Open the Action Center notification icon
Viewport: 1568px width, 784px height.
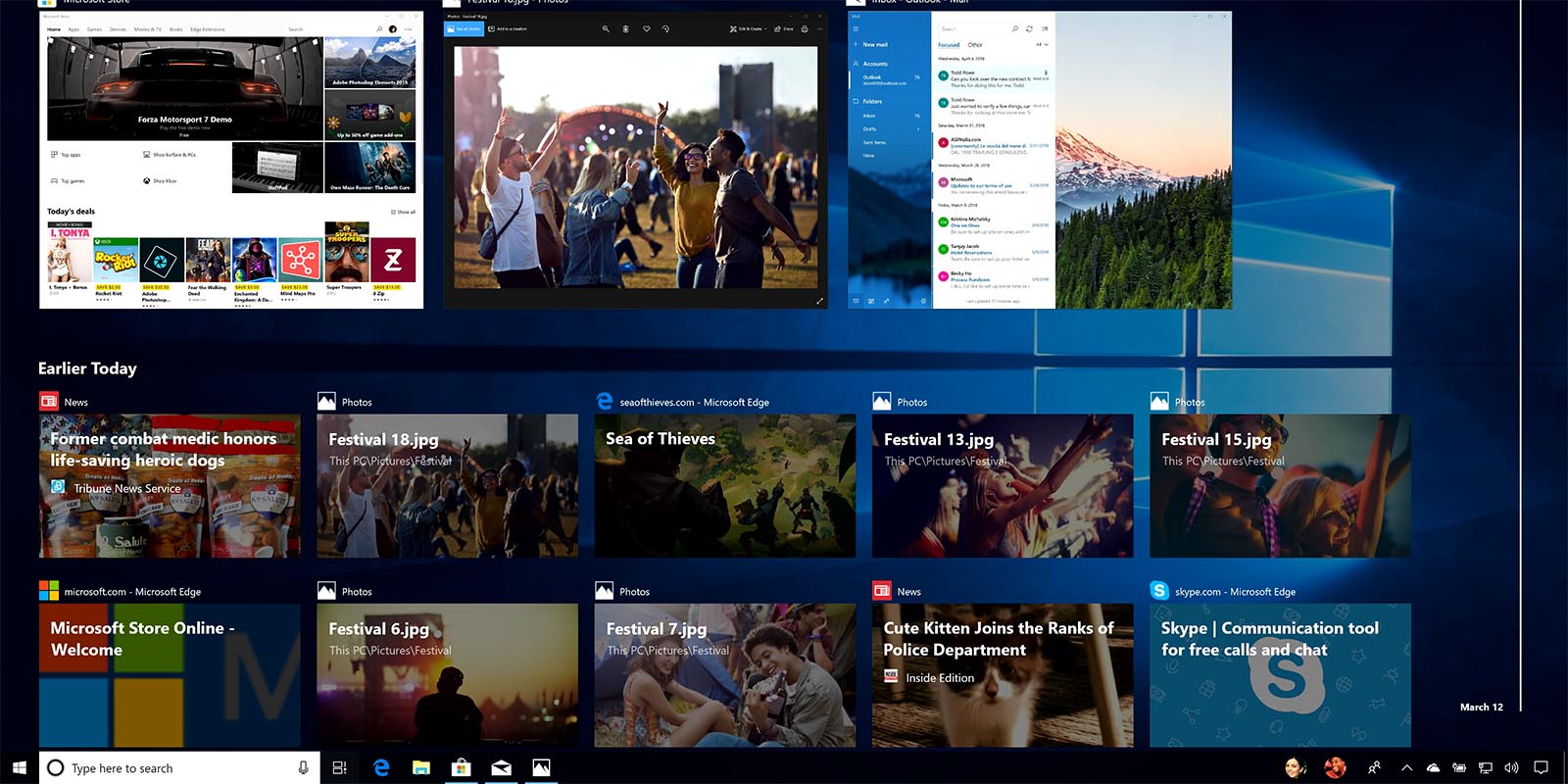[x=1542, y=767]
